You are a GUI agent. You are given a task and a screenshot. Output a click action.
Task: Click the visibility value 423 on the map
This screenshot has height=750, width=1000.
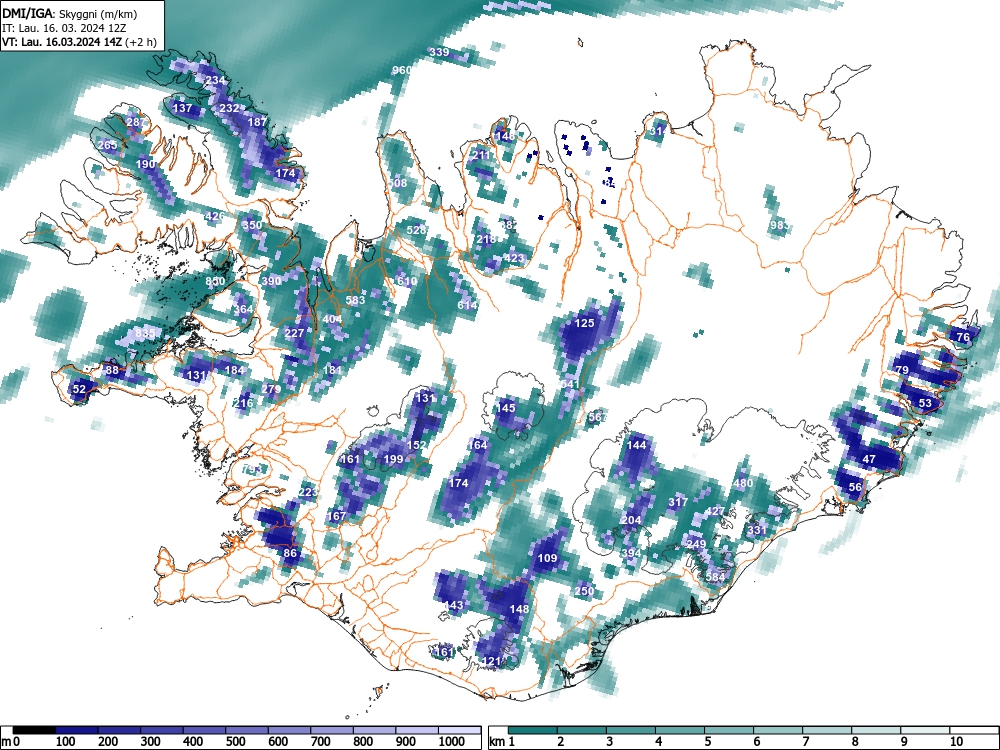click(x=514, y=258)
